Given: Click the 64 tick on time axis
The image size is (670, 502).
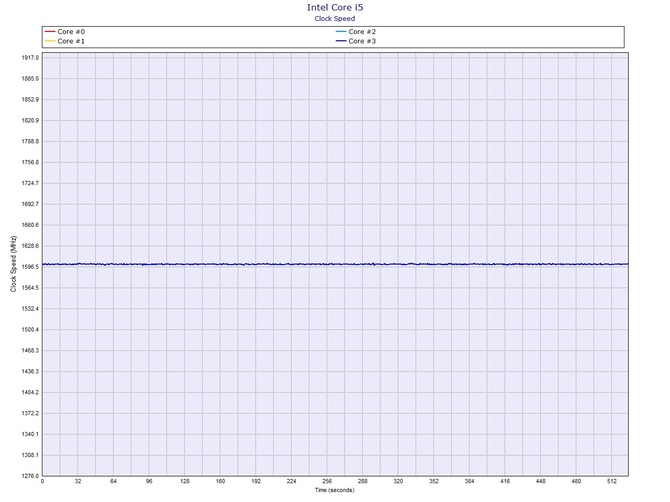Looking at the screenshot, I should (113, 481).
